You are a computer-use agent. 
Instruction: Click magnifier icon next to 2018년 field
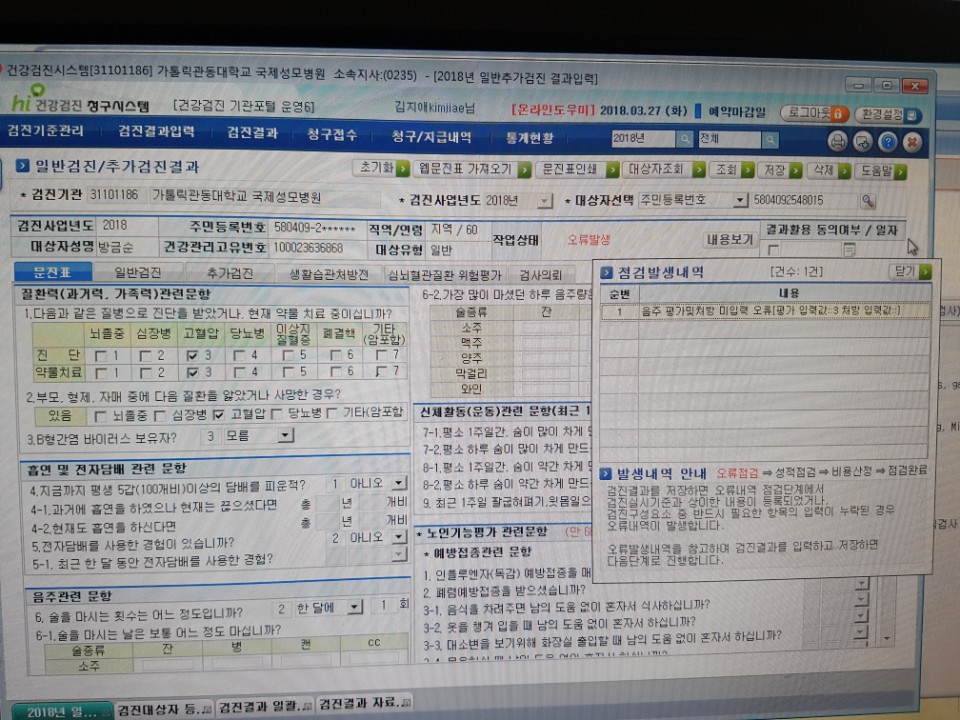pos(684,140)
